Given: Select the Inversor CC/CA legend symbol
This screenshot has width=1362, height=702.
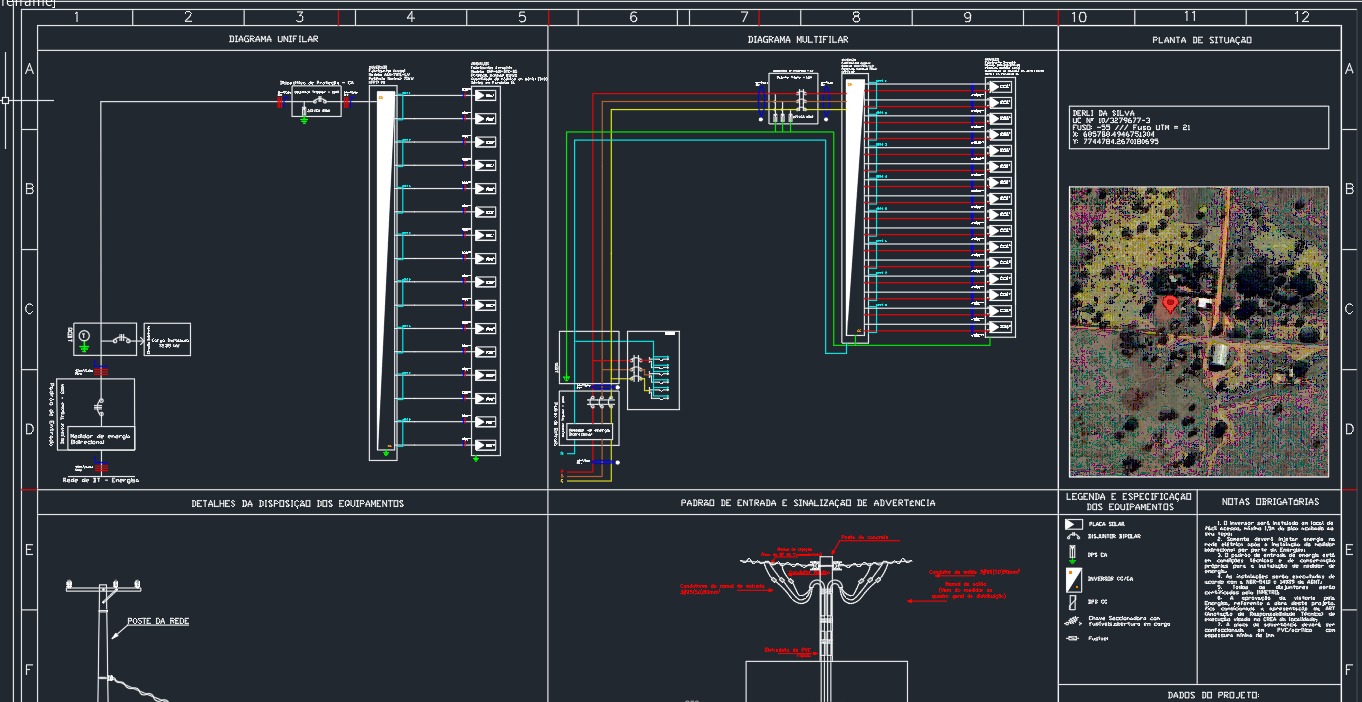Looking at the screenshot, I should pos(1072,578).
